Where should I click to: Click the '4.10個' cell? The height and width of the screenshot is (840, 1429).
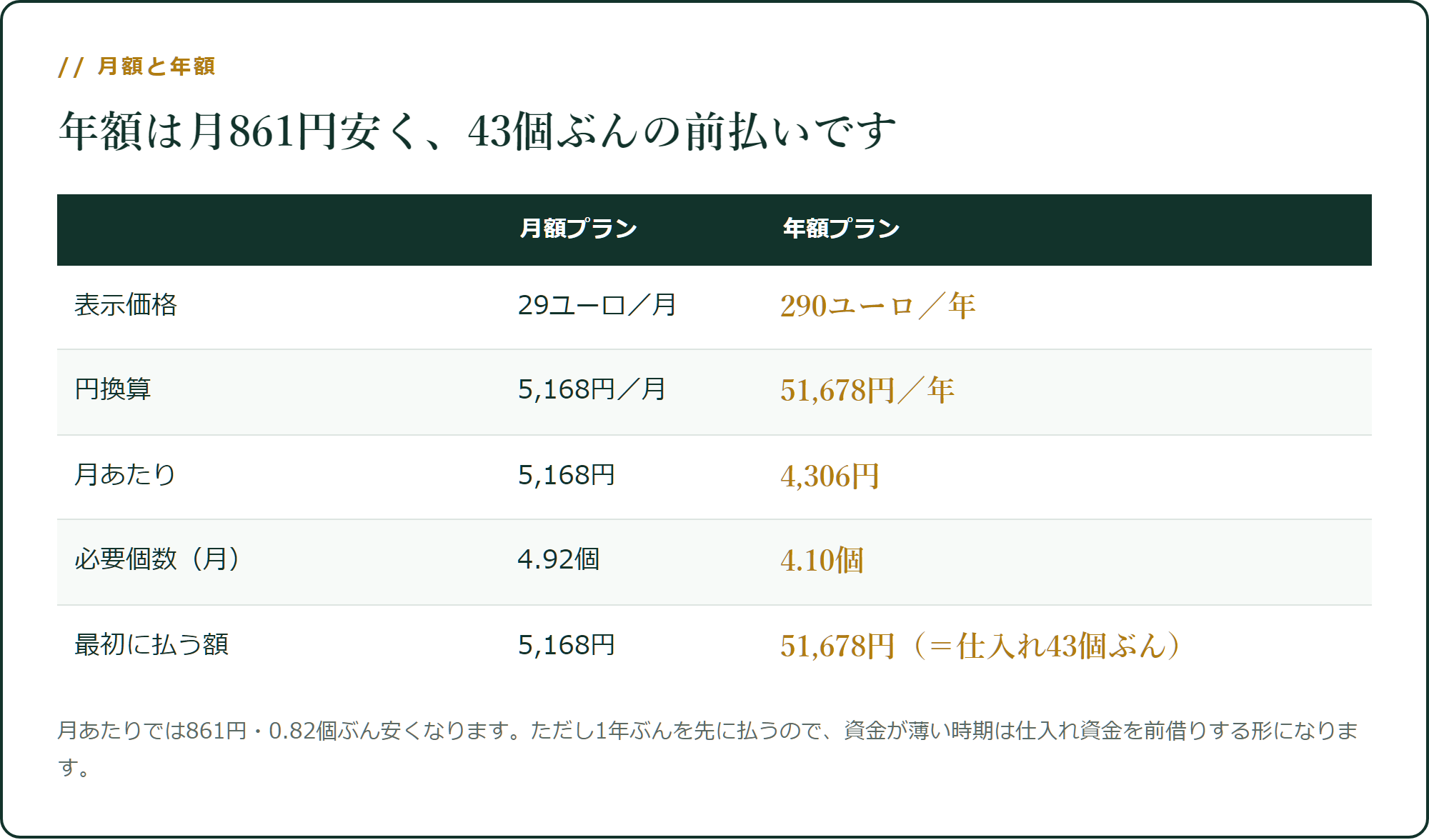822,560
